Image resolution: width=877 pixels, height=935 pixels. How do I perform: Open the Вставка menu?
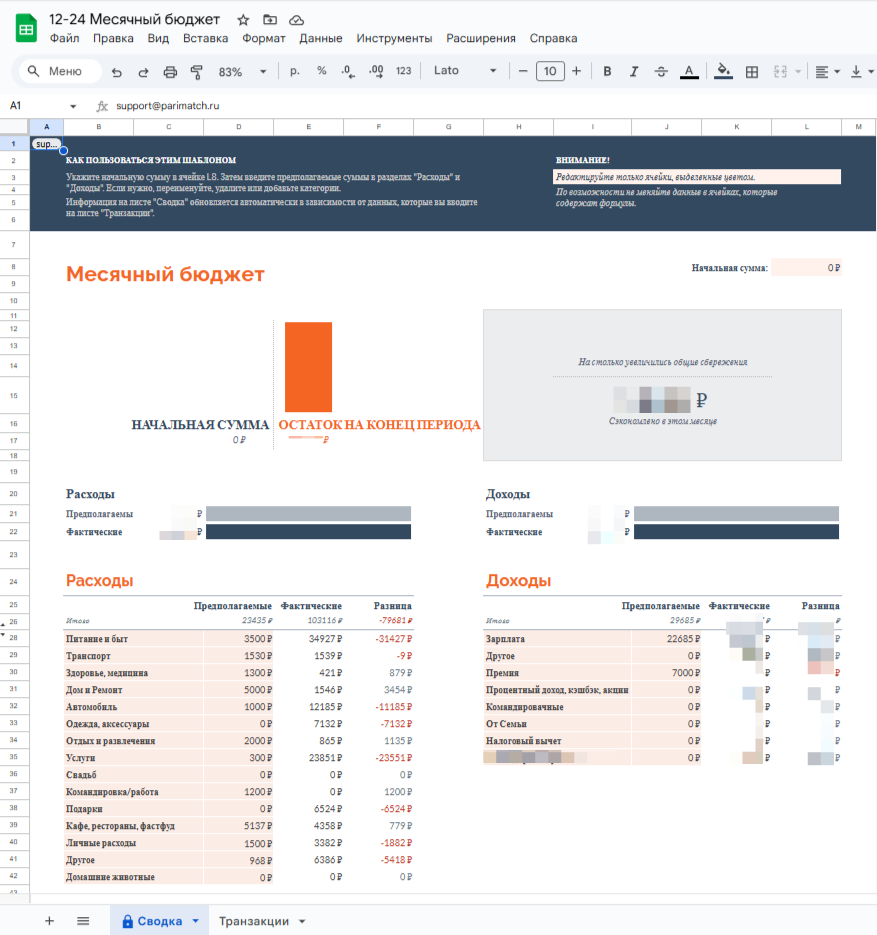tap(205, 38)
